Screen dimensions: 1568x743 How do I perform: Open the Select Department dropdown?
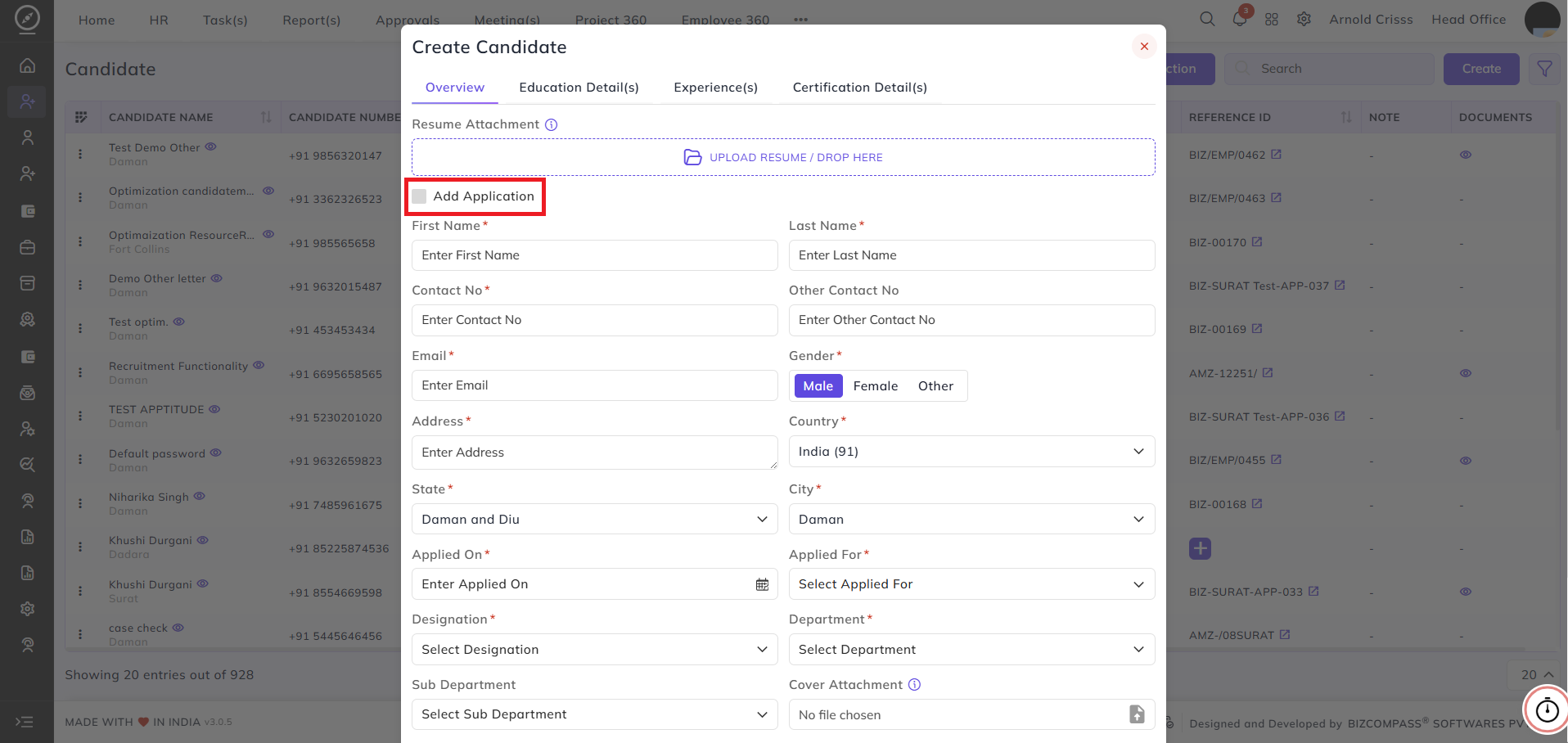pyautogui.click(x=971, y=650)
